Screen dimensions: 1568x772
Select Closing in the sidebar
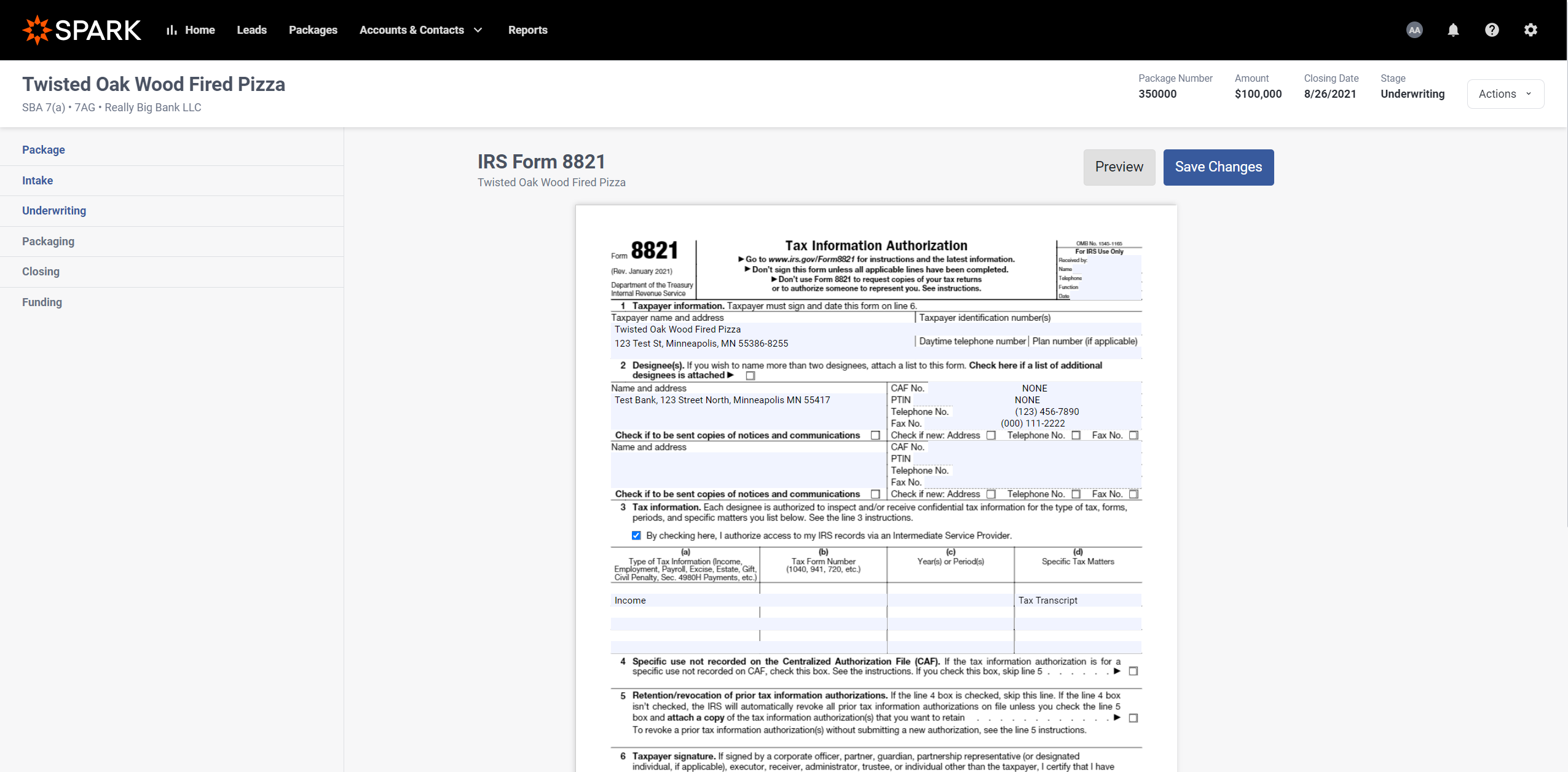click(41, 272)
